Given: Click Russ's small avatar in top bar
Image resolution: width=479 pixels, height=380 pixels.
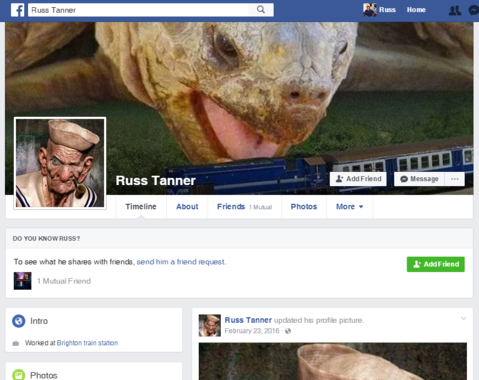Looking at the screenshot, I should (x=370, y=10).
